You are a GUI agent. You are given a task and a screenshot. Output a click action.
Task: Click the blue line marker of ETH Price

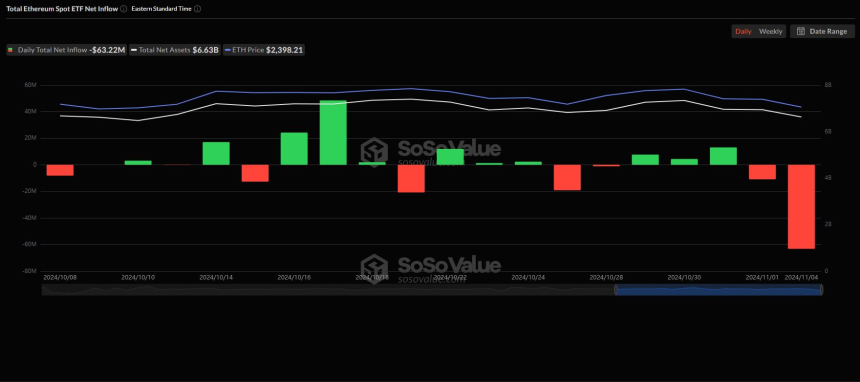click(228, 50)
